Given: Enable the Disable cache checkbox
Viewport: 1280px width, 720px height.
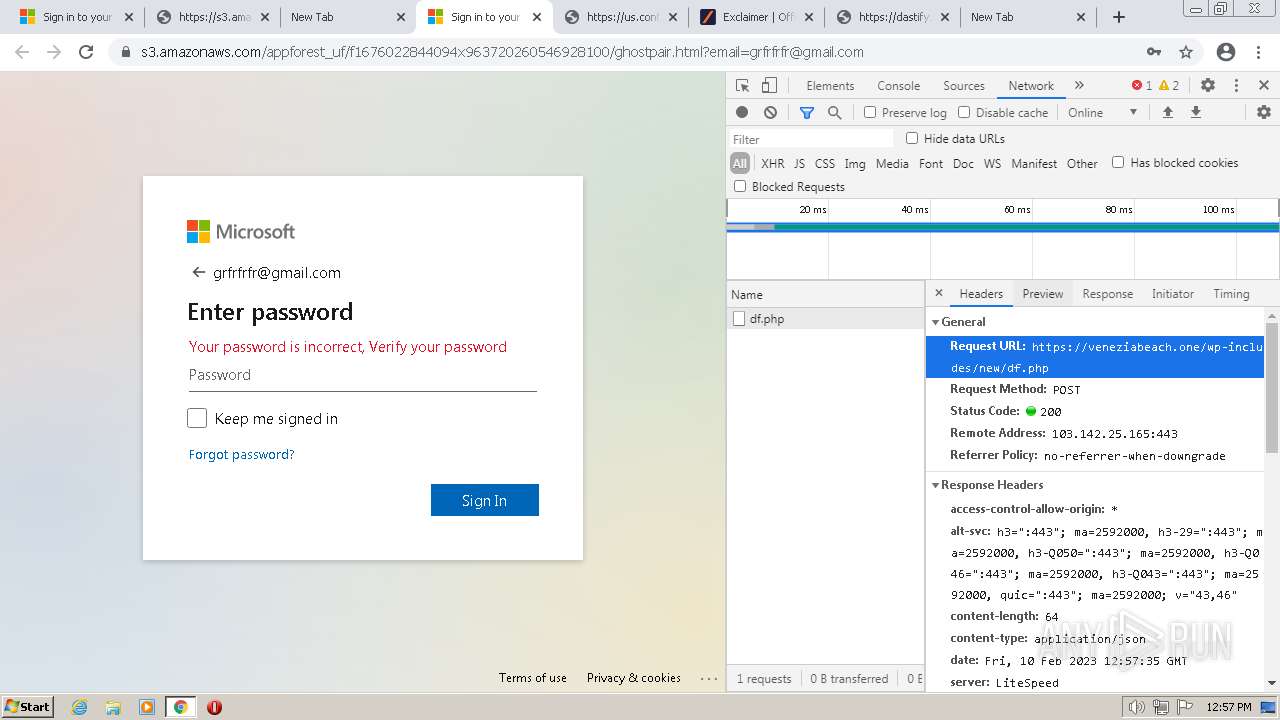Looking at the screenshot, I should pyautogui.click(x=964, y=113).
